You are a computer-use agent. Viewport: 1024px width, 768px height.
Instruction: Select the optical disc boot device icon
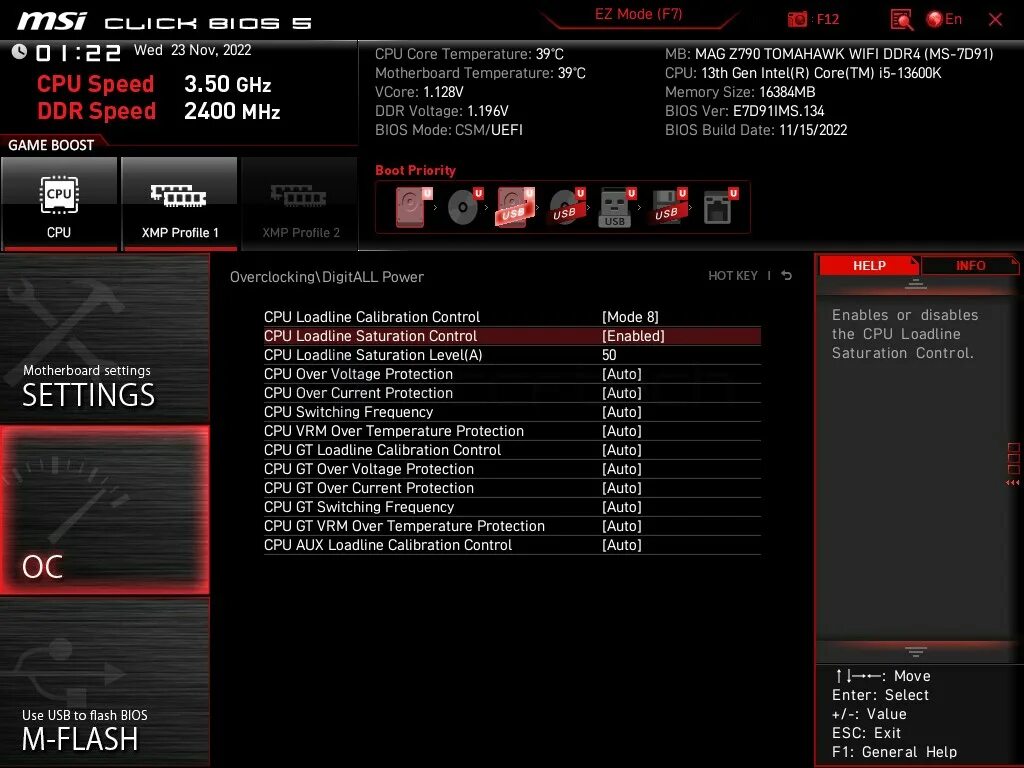(x=464, y=207)
